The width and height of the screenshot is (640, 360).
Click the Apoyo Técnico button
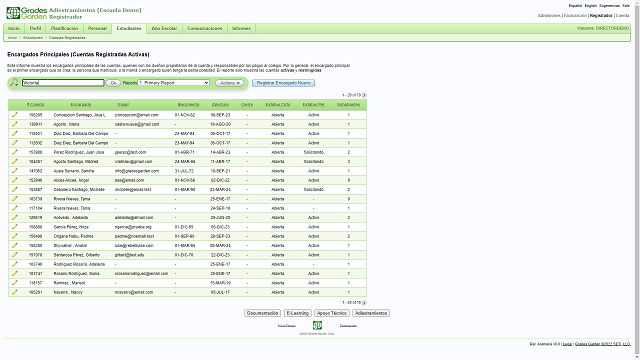pyautogui.click(x=332, y=313)
